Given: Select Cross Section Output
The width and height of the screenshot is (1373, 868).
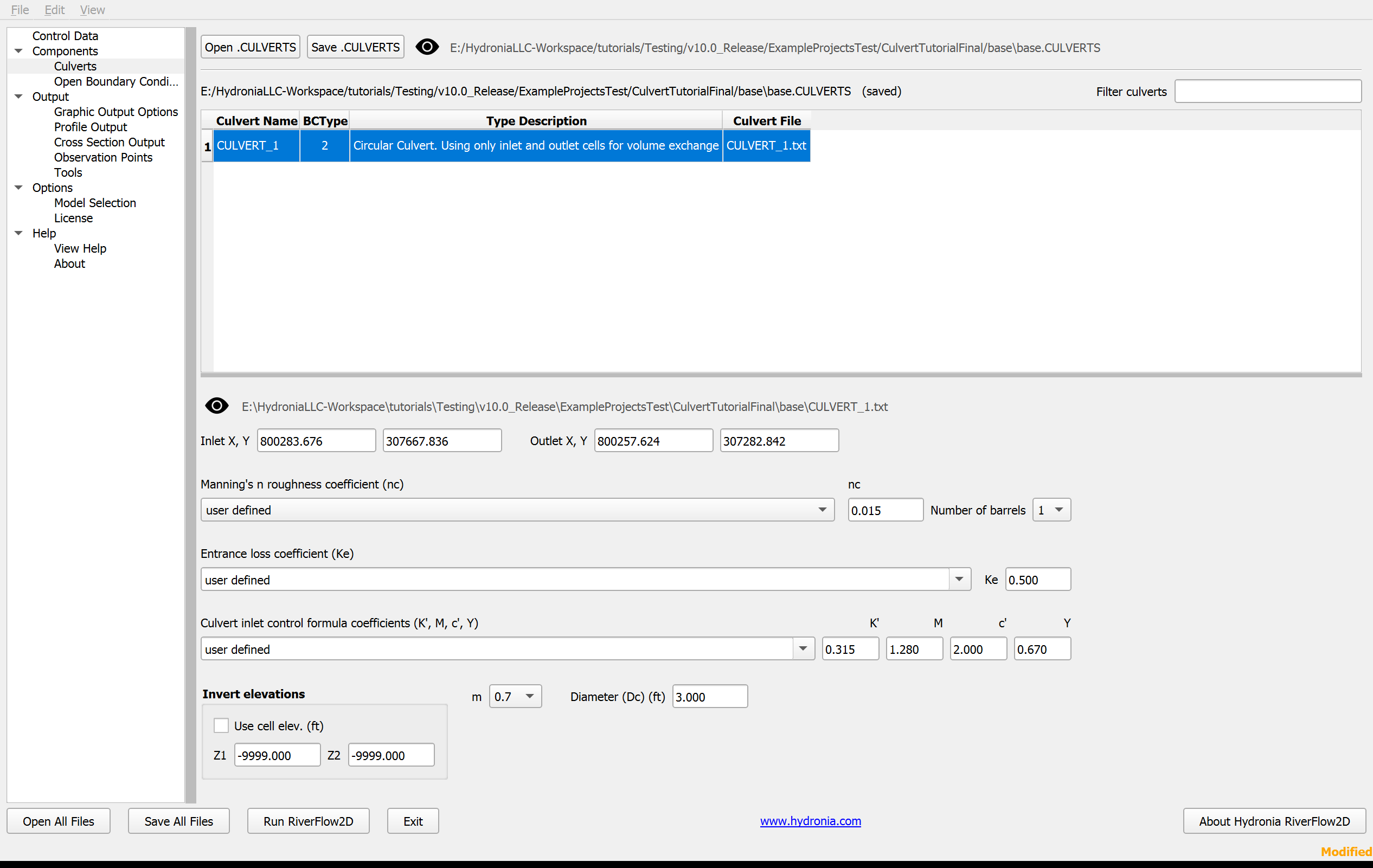Looking at the screenshot, I should click(x=109, y=142).
